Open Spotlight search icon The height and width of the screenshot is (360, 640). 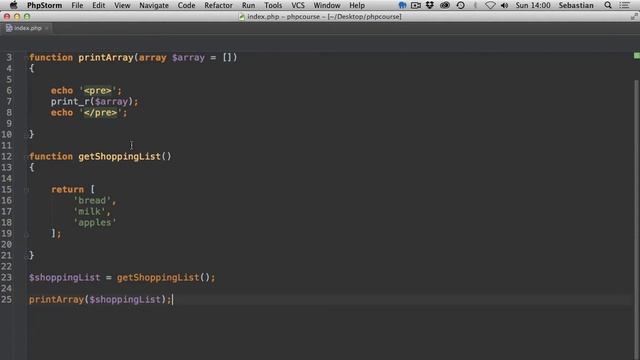[x=608, y=5]
